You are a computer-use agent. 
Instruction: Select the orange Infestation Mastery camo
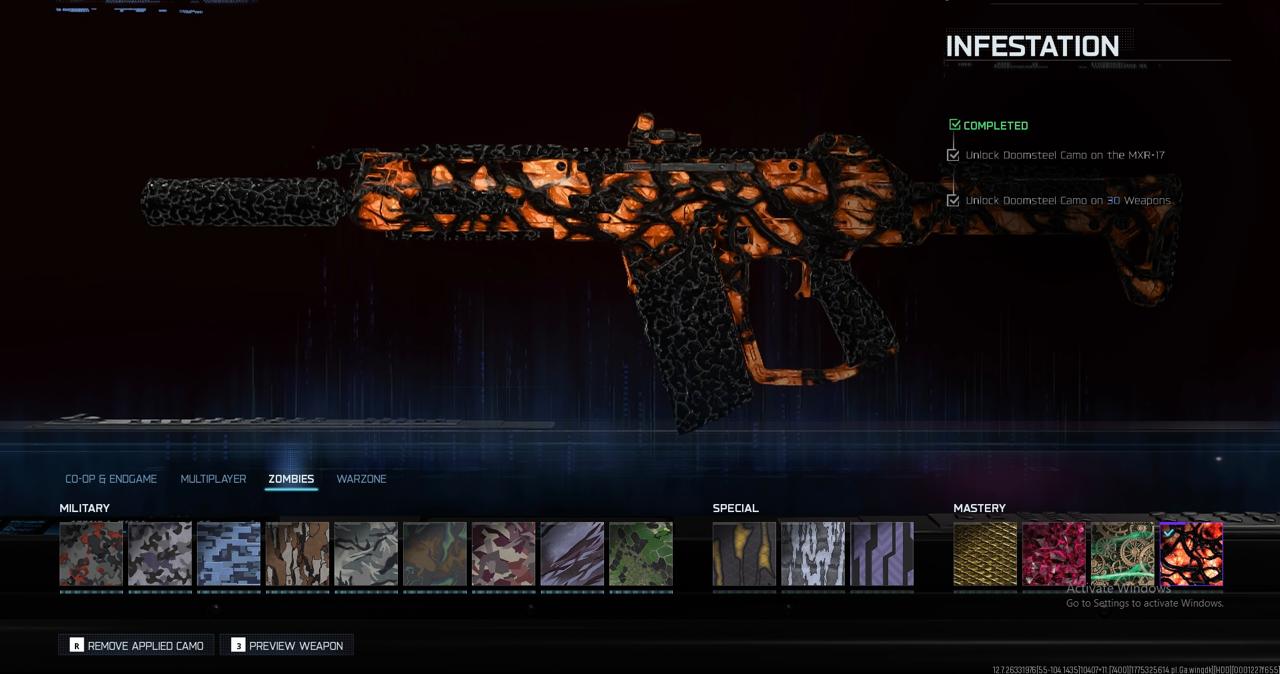pos(1191,554)
